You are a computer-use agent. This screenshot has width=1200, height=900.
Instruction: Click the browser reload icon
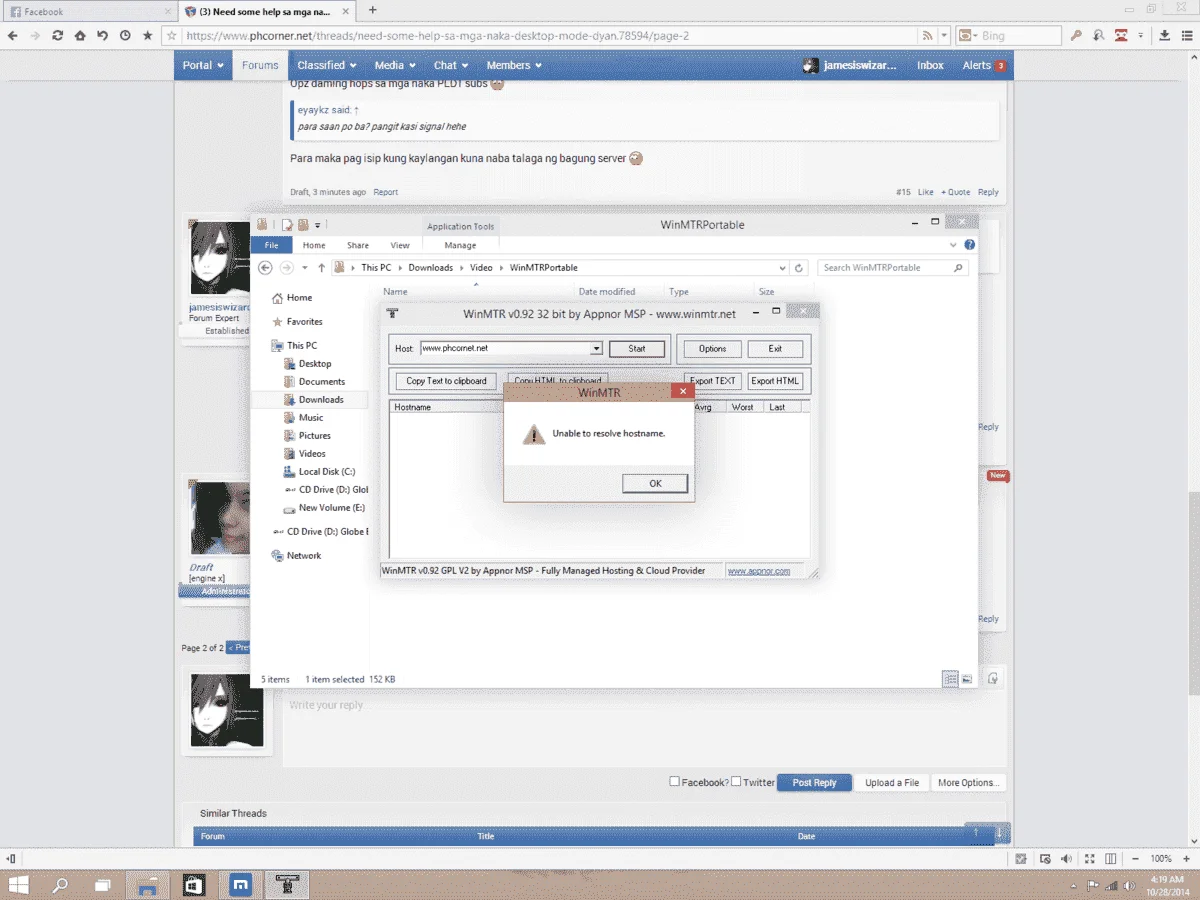point(57,35)
